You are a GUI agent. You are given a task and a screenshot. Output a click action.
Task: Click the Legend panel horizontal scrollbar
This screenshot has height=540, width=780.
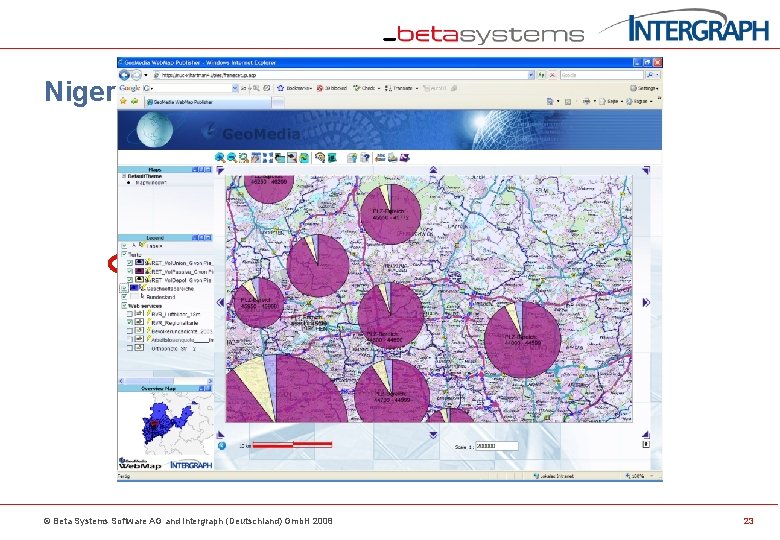point(166,381)
